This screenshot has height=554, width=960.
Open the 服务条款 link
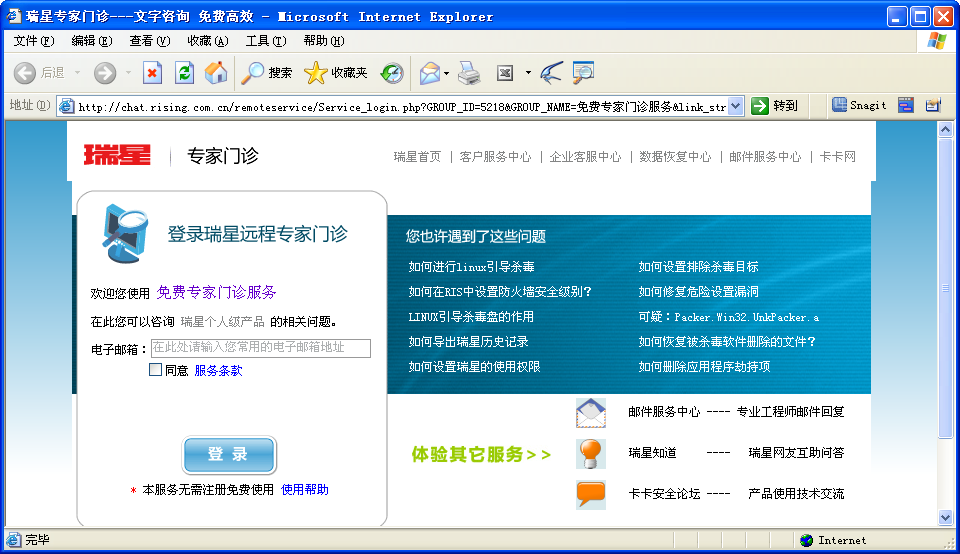[218, 370]
